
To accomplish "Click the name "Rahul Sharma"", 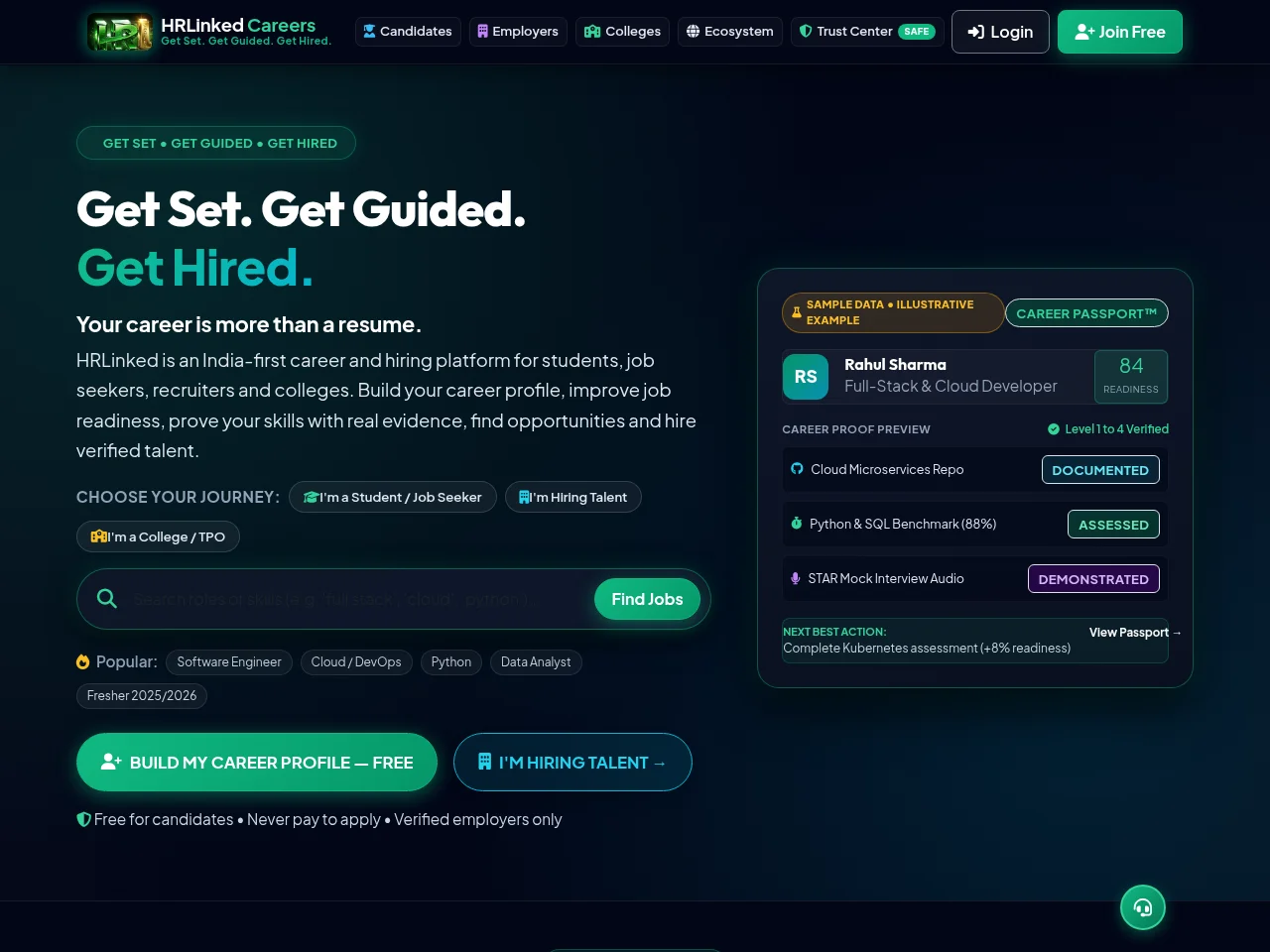I will (x=895, y=365).
